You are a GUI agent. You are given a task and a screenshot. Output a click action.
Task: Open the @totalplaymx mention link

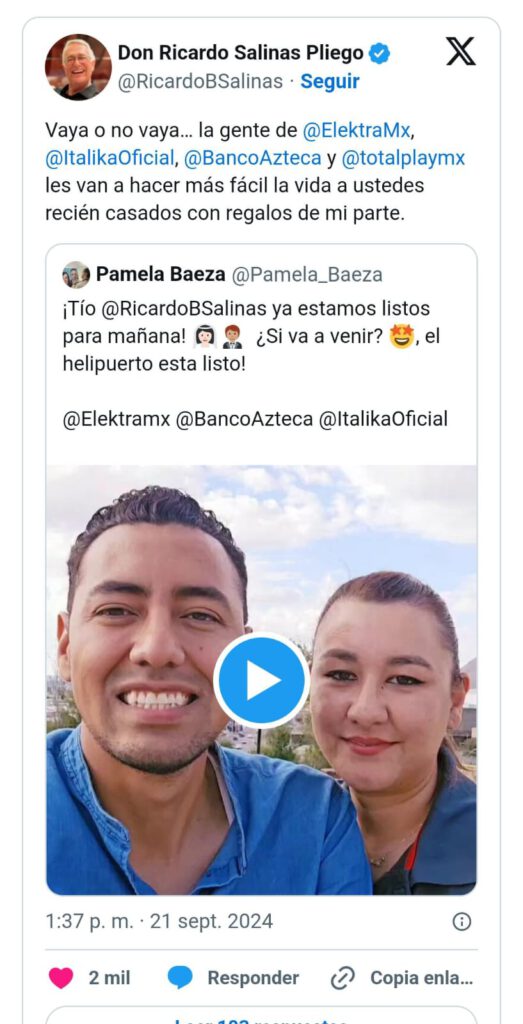pos(404,158)
